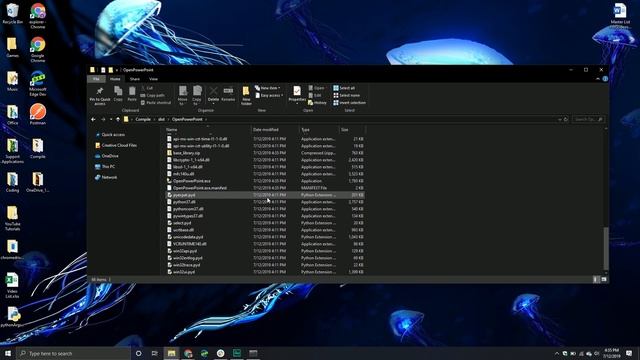The width and height of the screenshot is (640, 360).
Task: Click Copy path in the ribbon
Action: coord(152,96)
